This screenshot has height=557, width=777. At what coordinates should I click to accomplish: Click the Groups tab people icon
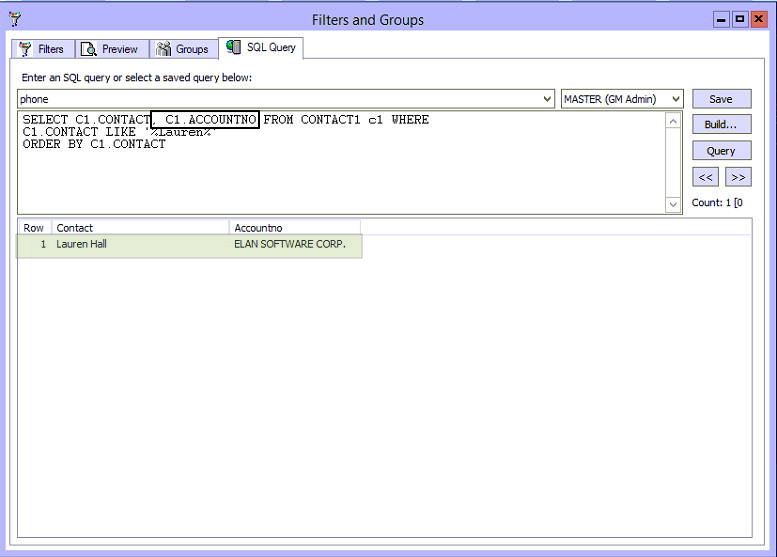tap(164, 49)
